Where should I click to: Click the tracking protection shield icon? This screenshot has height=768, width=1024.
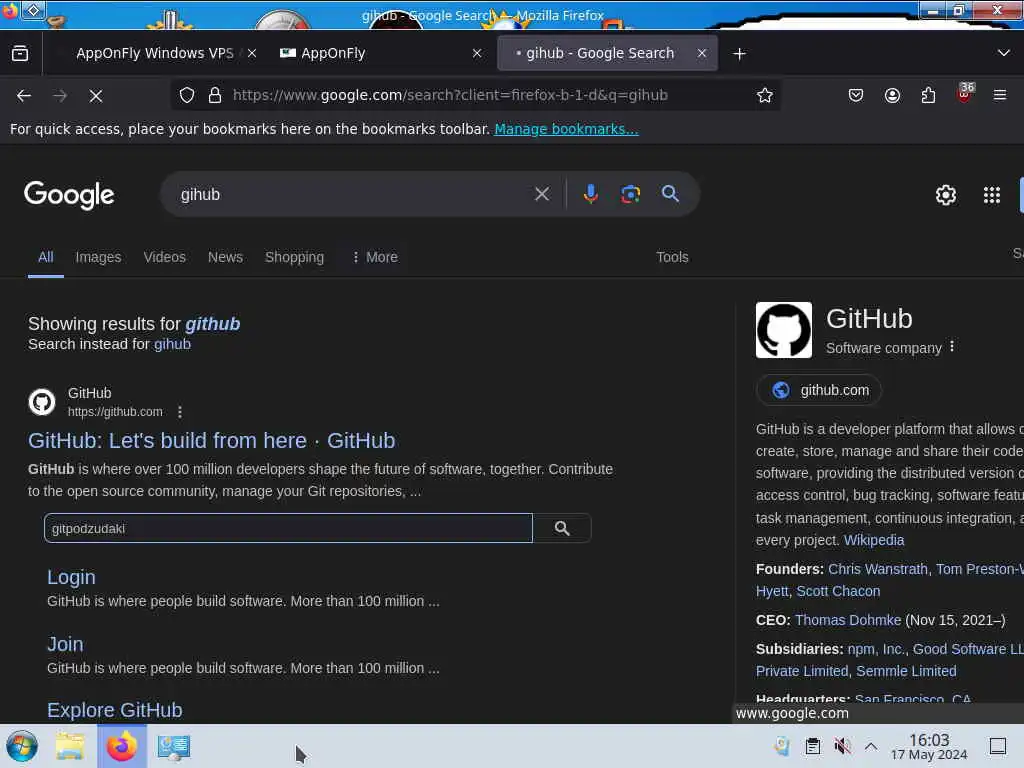click(x=187, y=95)
